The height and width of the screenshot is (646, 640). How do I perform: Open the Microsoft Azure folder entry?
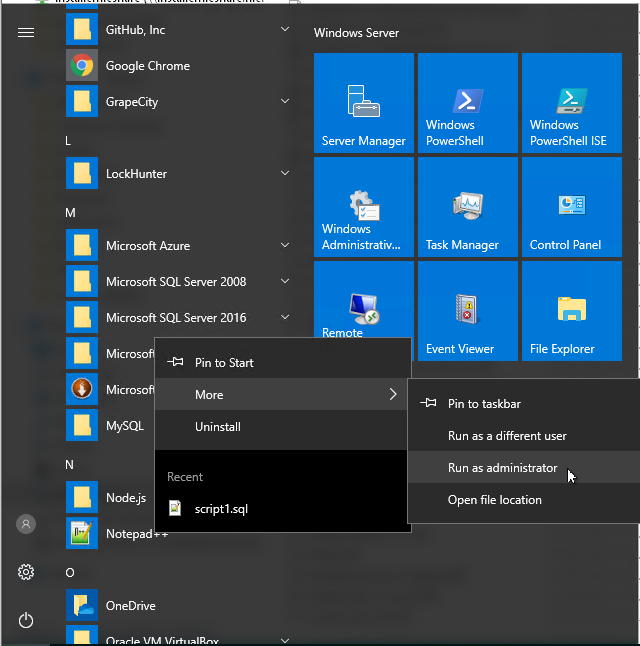pyautogui.click(x=177, y=245)
